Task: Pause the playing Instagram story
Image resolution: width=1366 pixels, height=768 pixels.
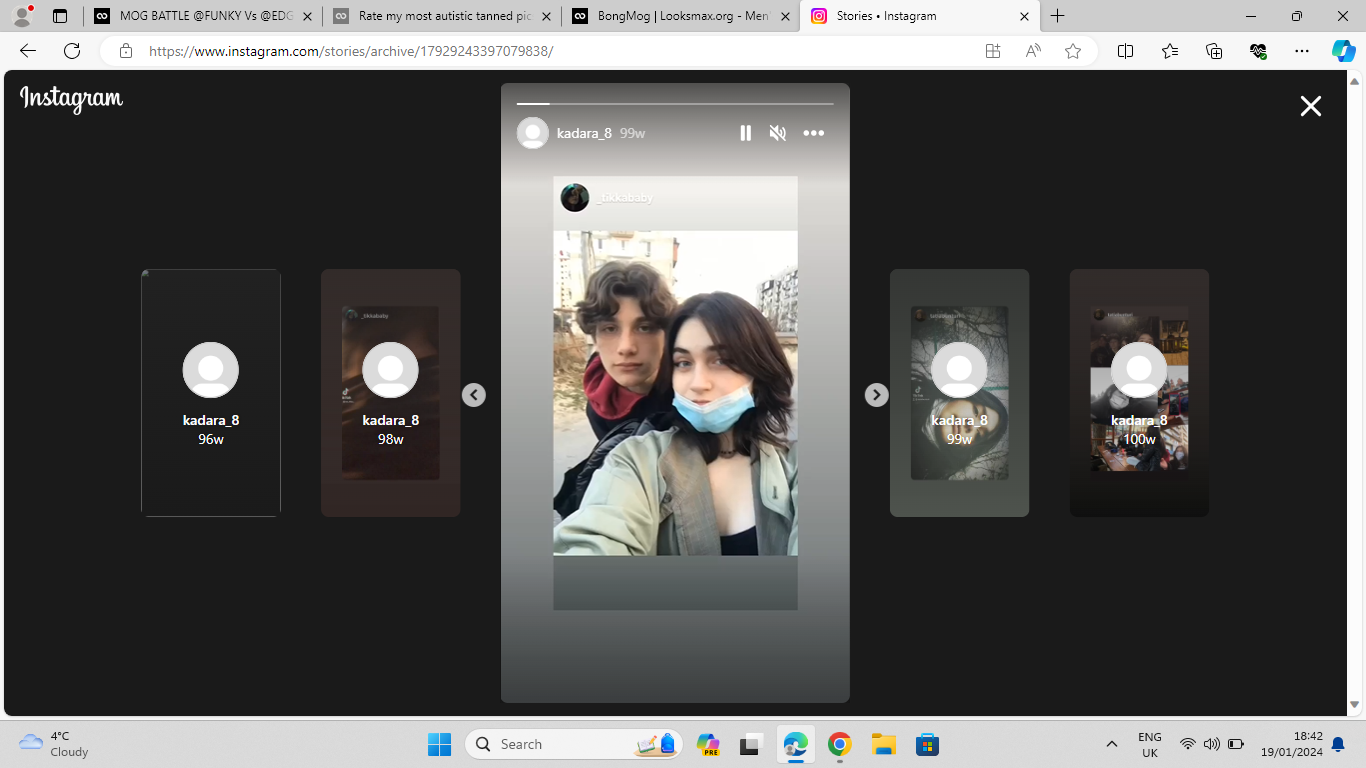Action: tap(745, 133)
